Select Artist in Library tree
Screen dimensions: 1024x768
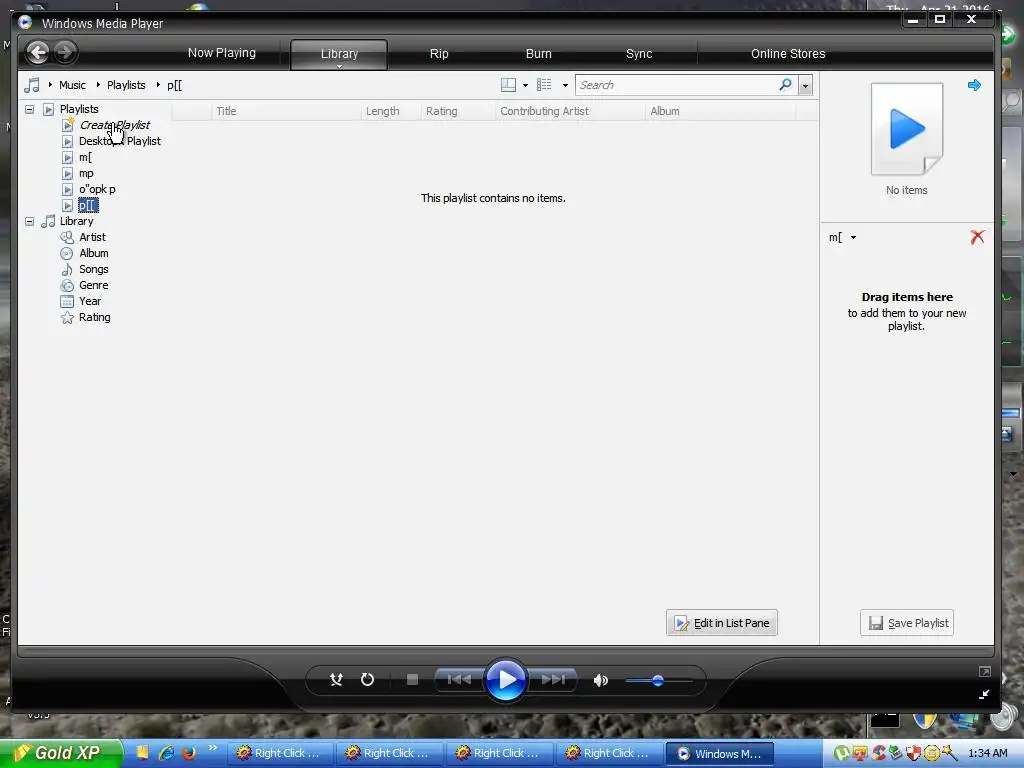(x=92, y=237)
